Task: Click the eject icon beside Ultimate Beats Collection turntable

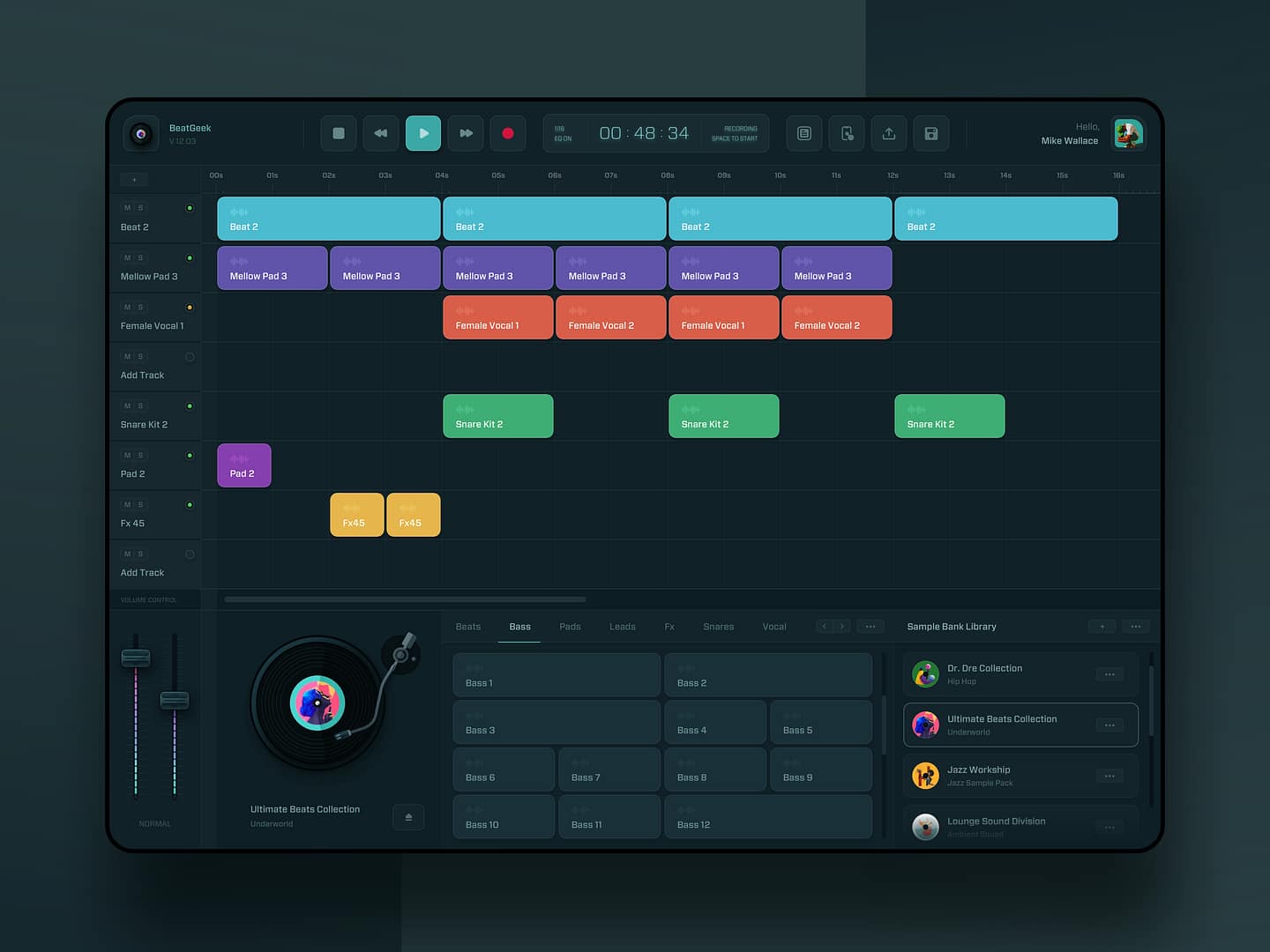Action: point(408,817)
